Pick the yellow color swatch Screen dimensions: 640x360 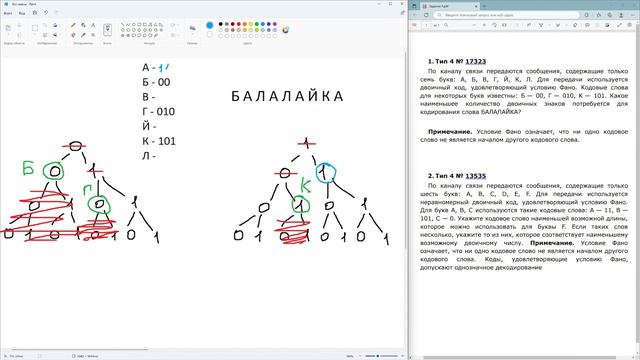pyautogui.click(x=251, y=24)
